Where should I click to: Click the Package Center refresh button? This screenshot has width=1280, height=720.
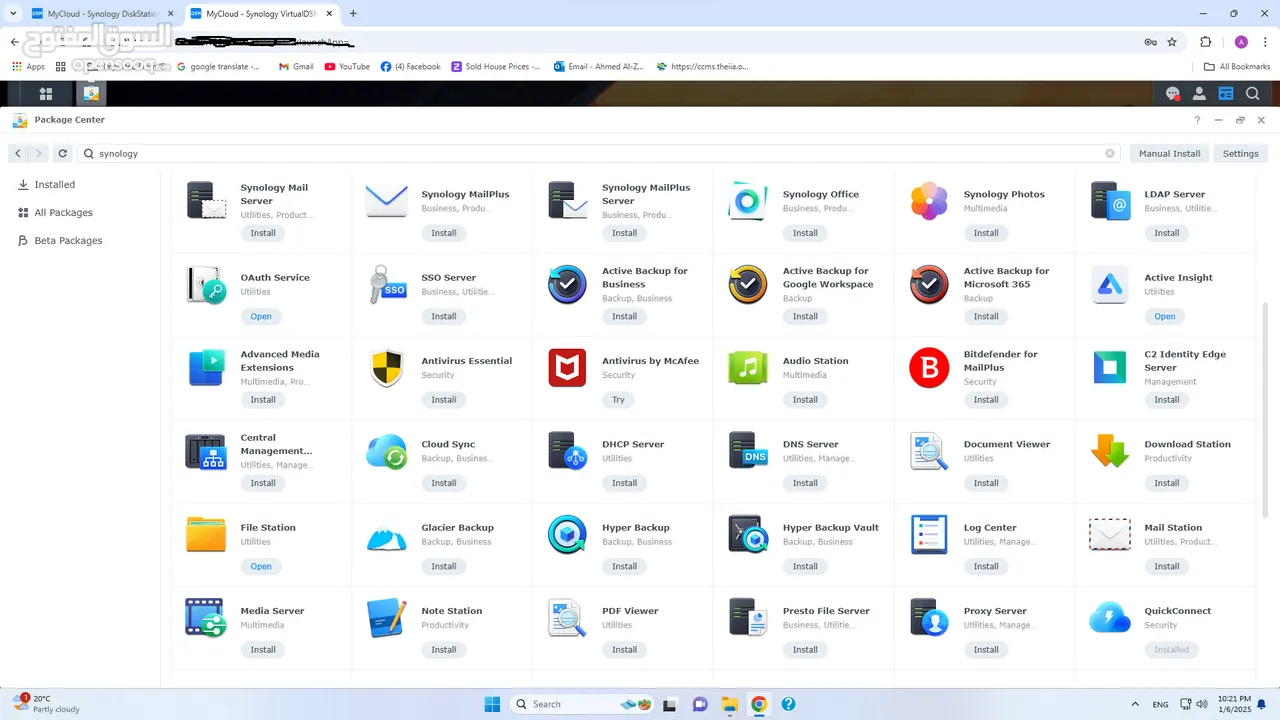(x=62, y=153)
